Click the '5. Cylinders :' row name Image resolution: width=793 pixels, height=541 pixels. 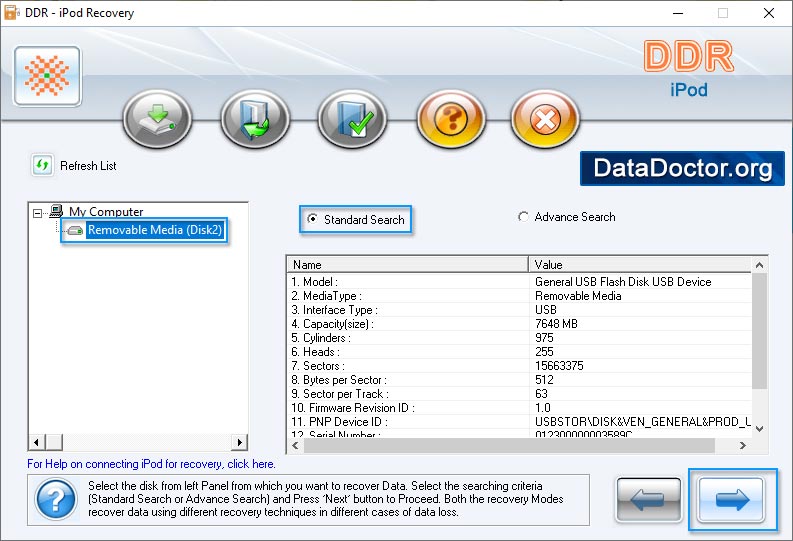pyautogui.click(x=321, y=338)
